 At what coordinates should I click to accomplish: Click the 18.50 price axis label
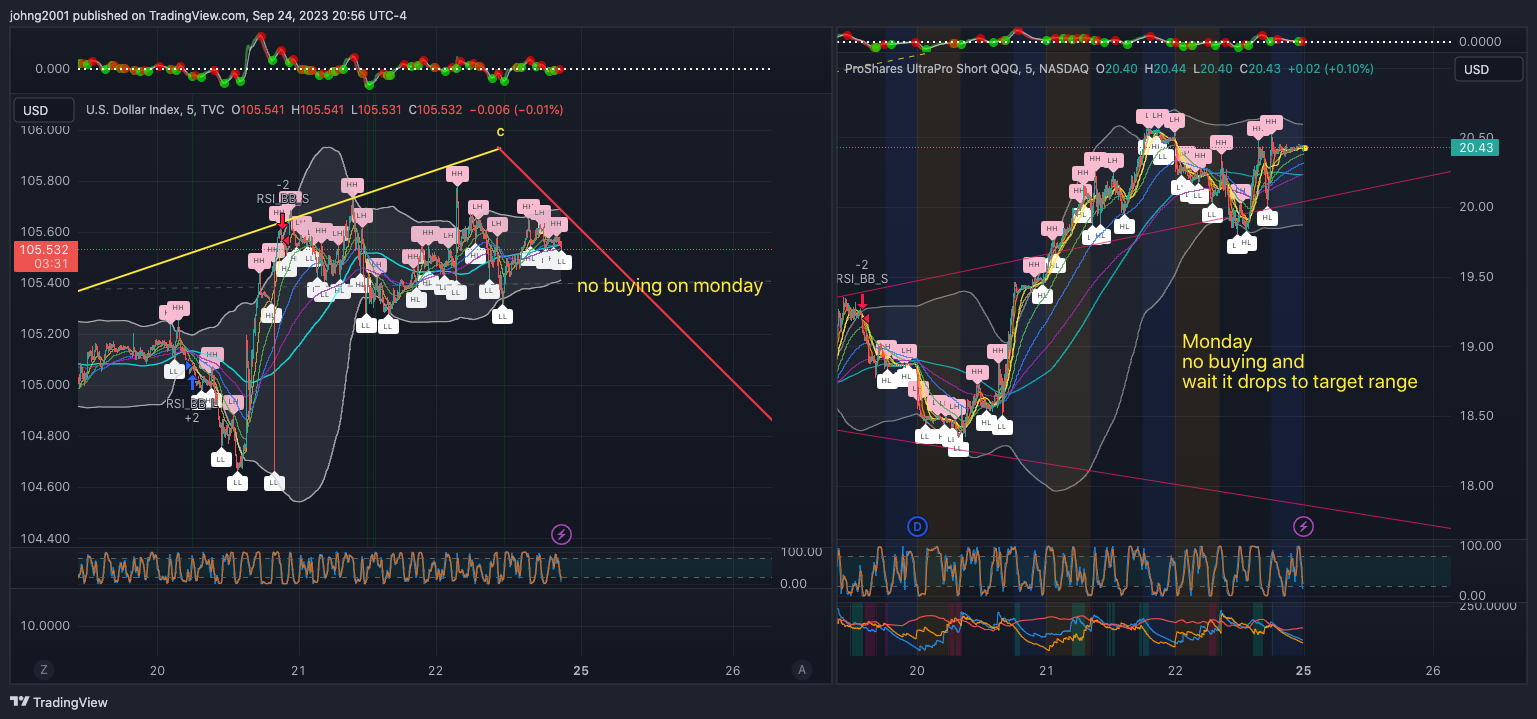pos(1477,415)
